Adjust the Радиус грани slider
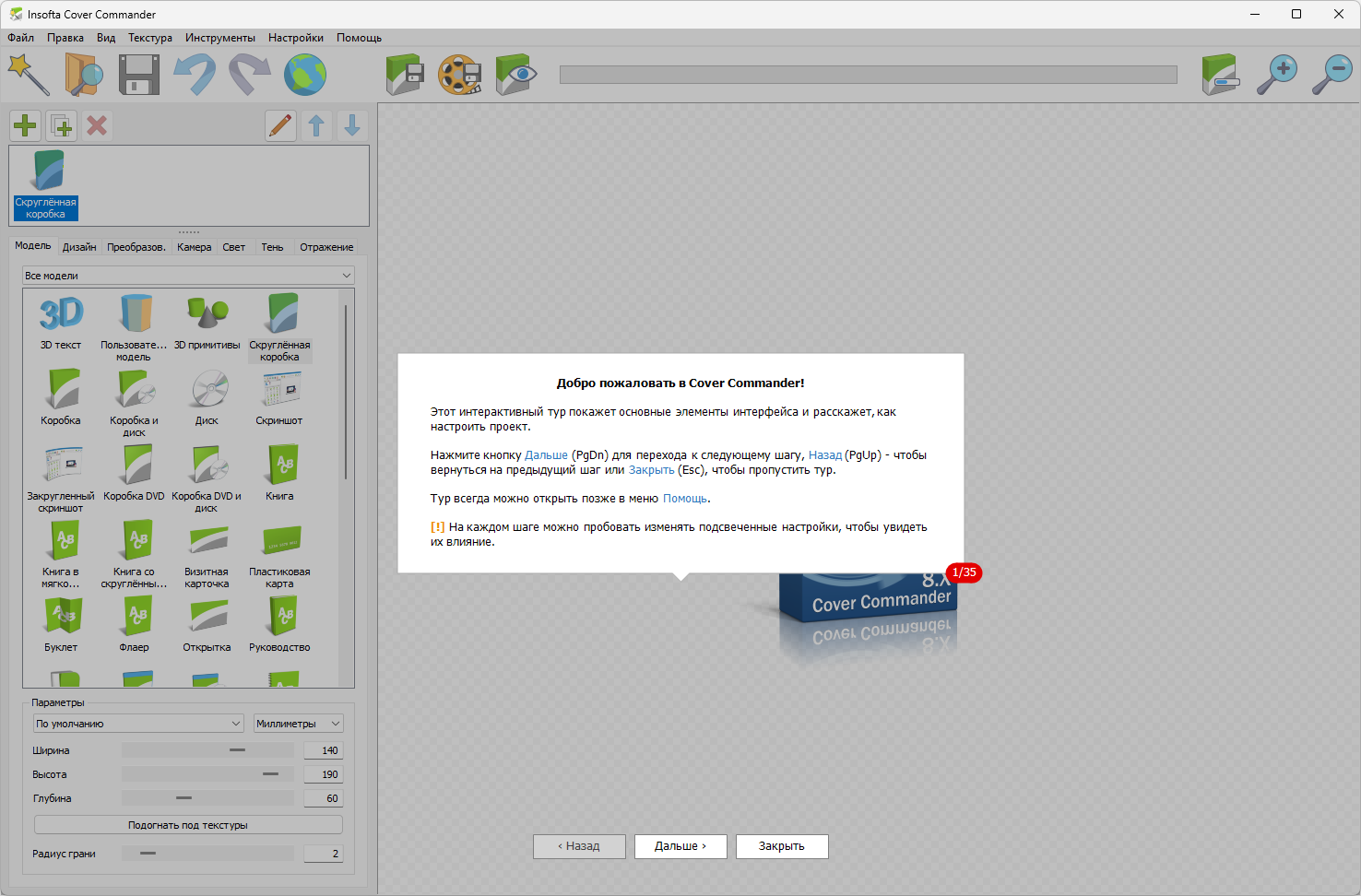The image size is (1361, 896). pos(207,854)
